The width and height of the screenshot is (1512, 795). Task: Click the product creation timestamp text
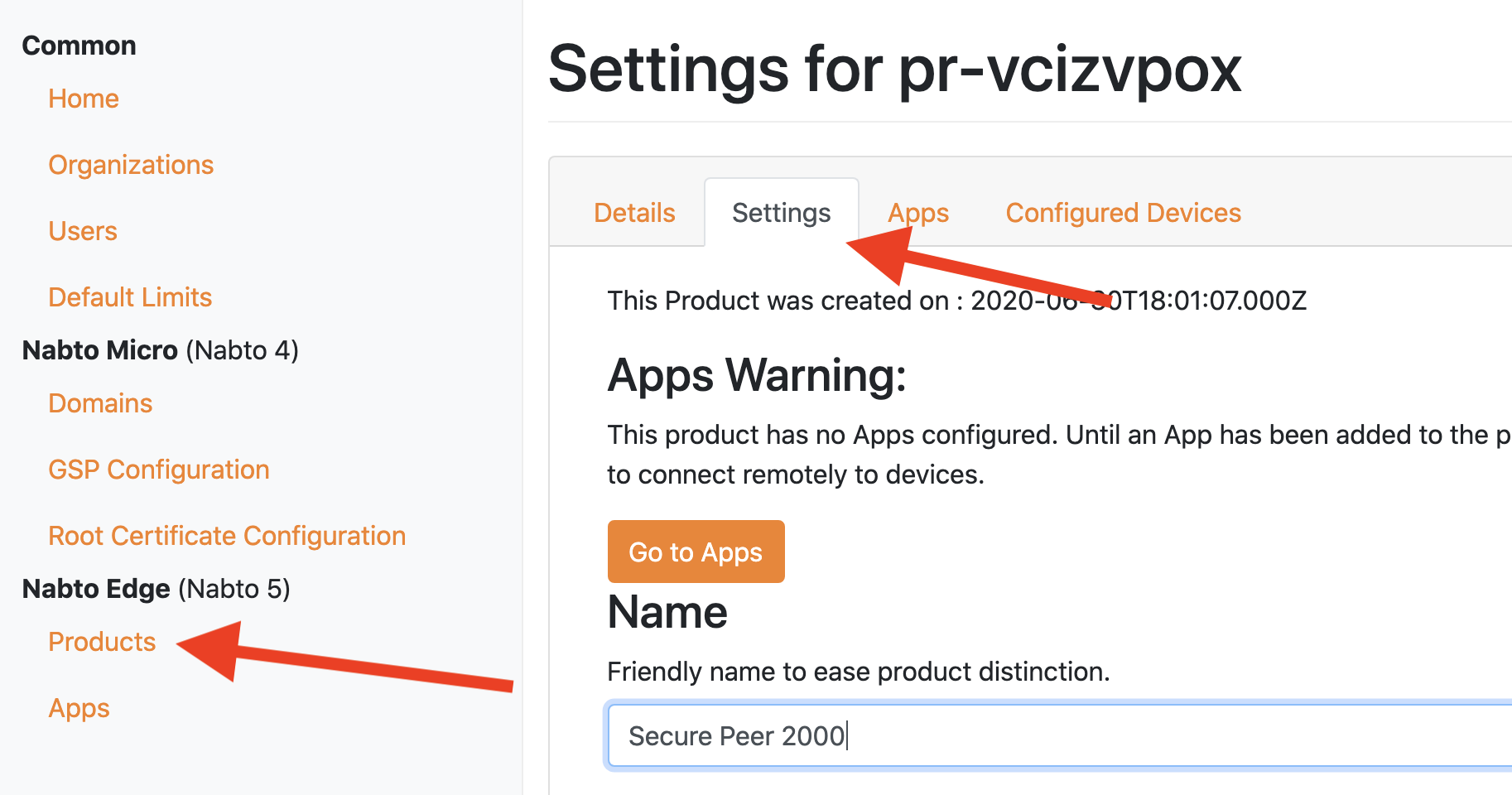coord(956,301)
